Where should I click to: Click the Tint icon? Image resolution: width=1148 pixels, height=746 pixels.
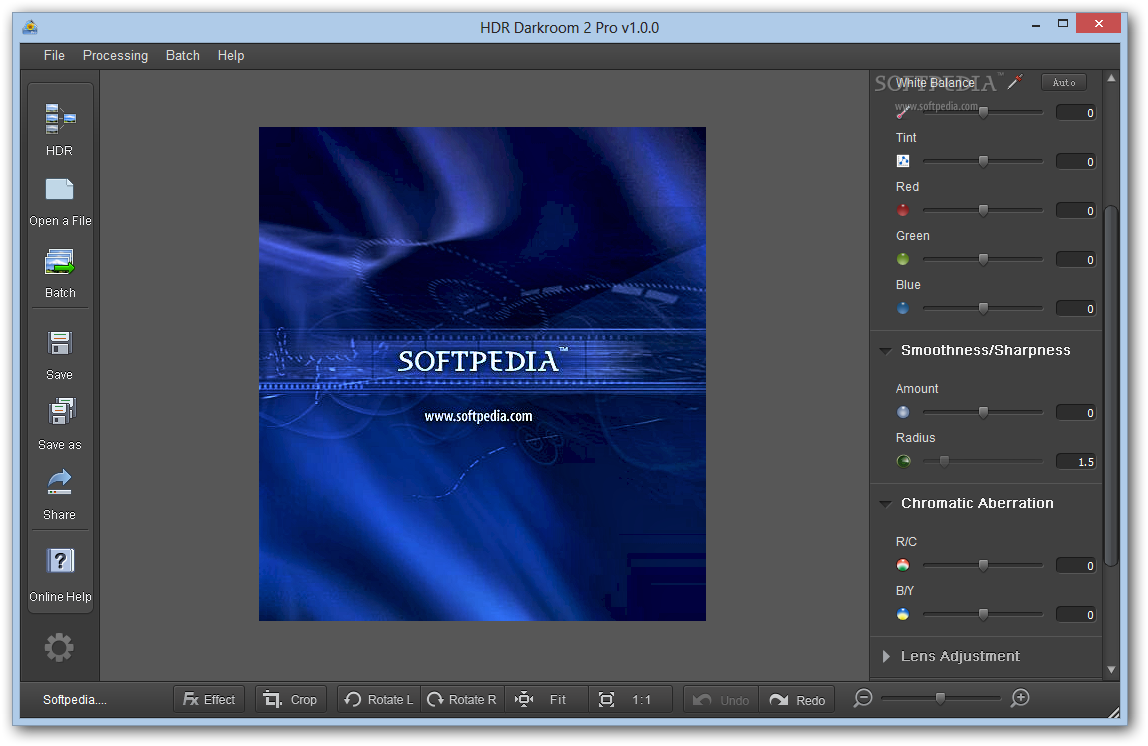coord(903,161)
